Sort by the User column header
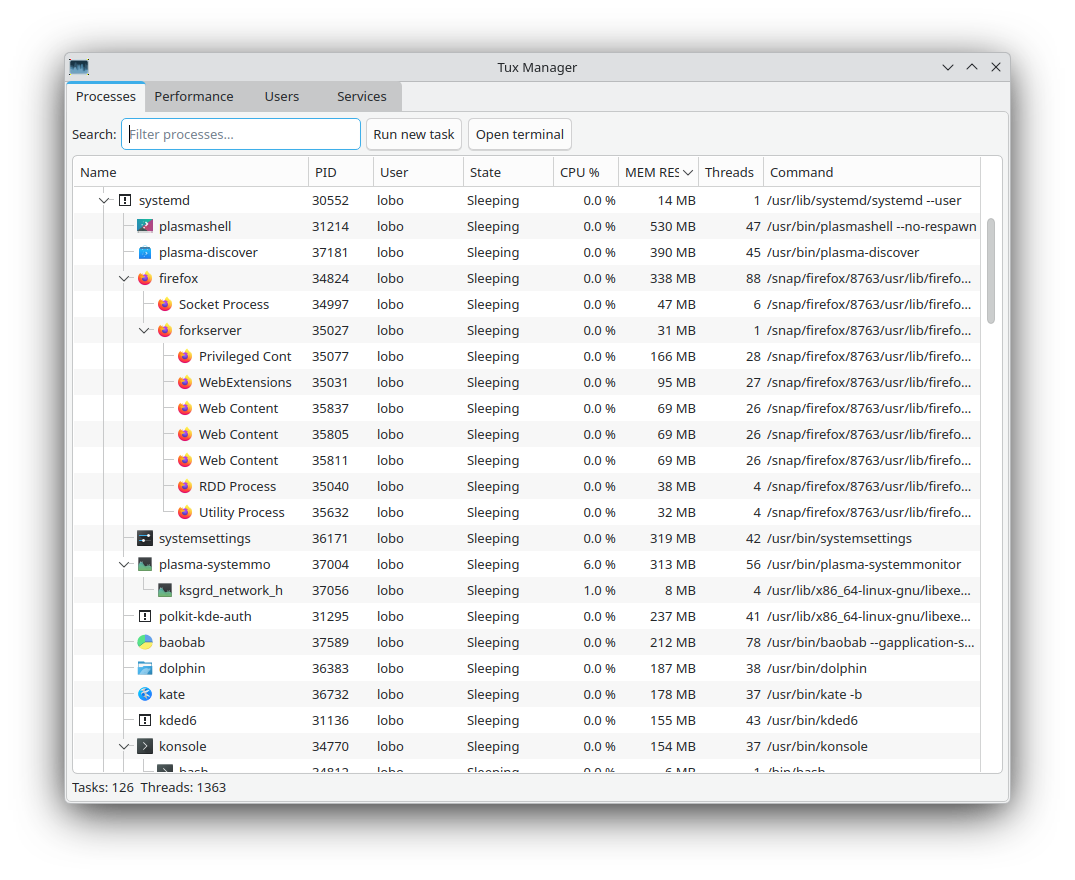This screenshot has height=880, width=1075. coord(418,172)
